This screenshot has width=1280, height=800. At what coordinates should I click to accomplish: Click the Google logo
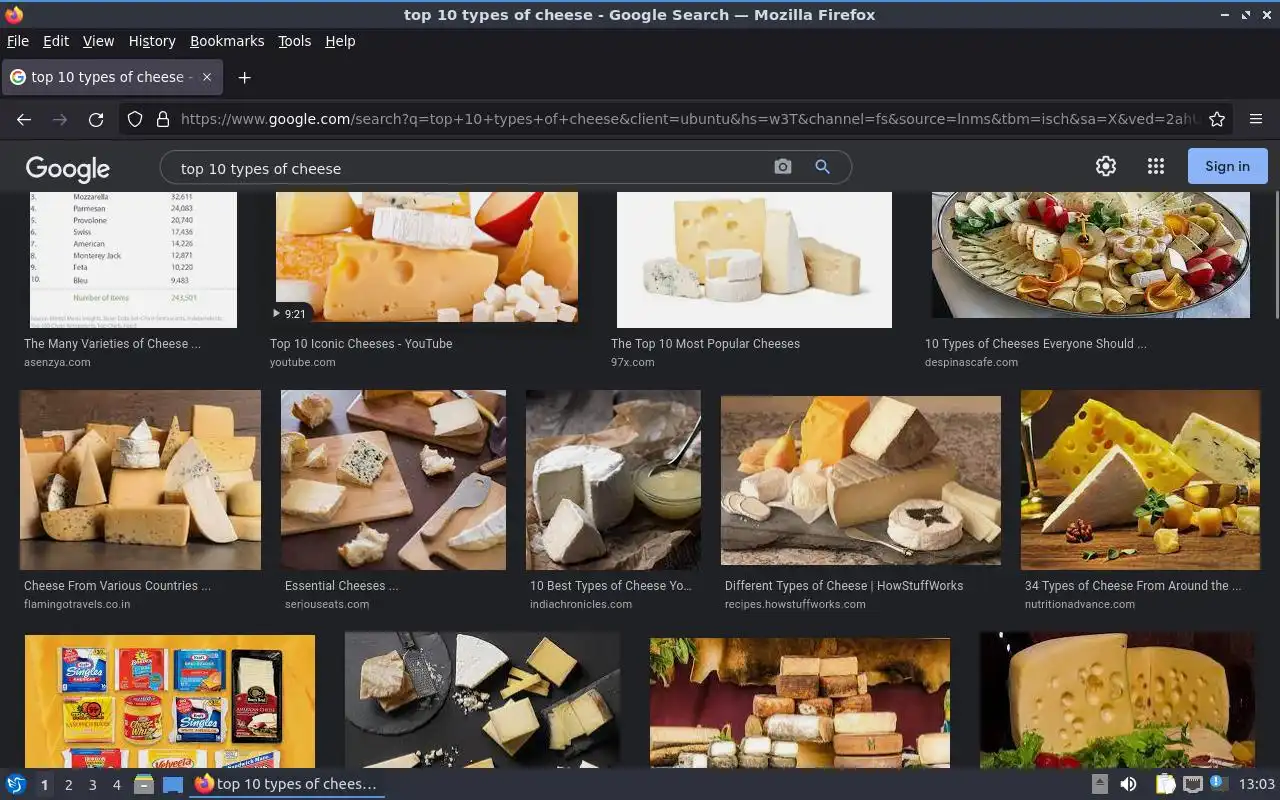68,169
